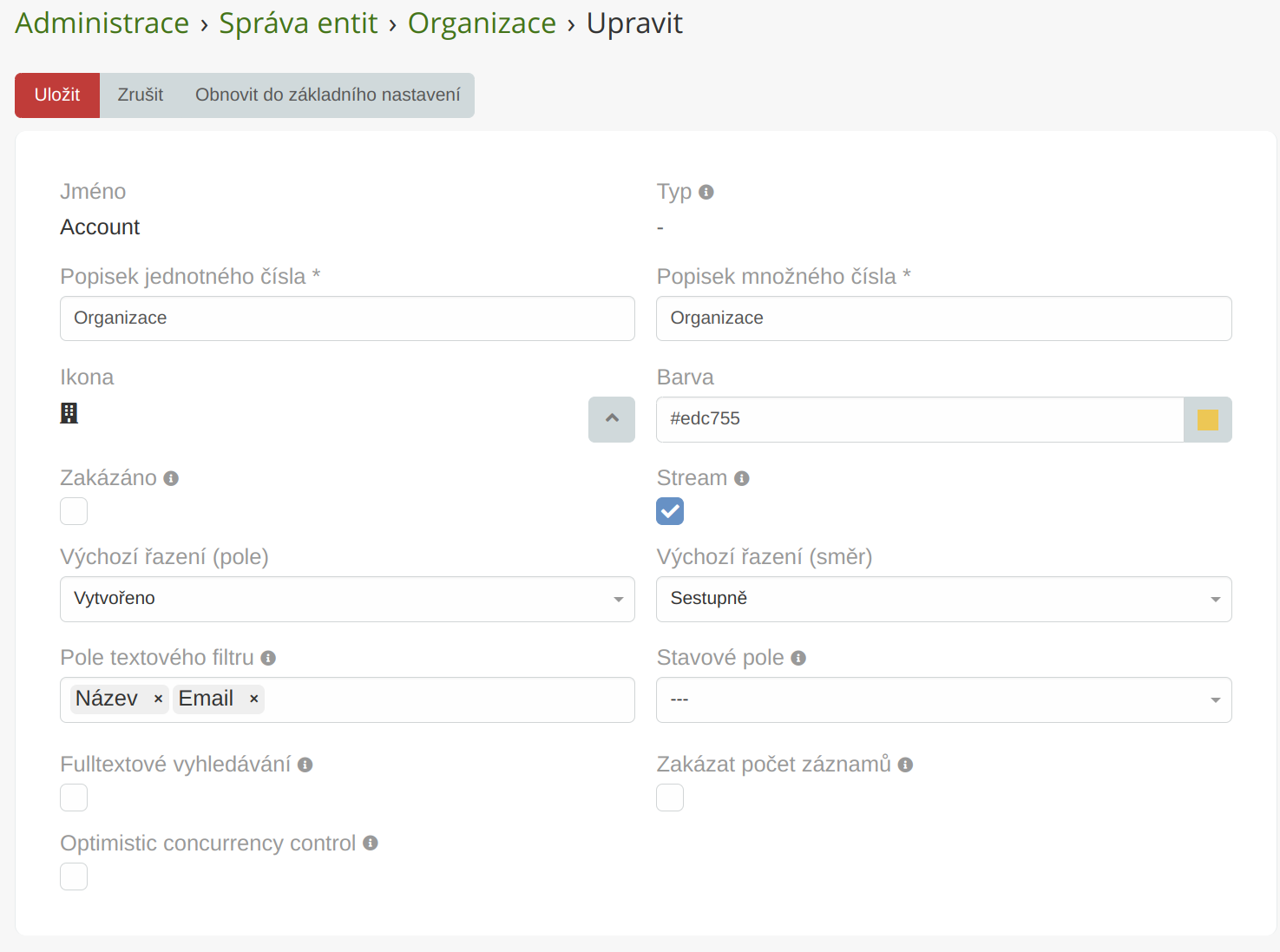Click the info icon beside Stream
Image resolution: width=1280 pixels, height=952 pixels.
742,476
